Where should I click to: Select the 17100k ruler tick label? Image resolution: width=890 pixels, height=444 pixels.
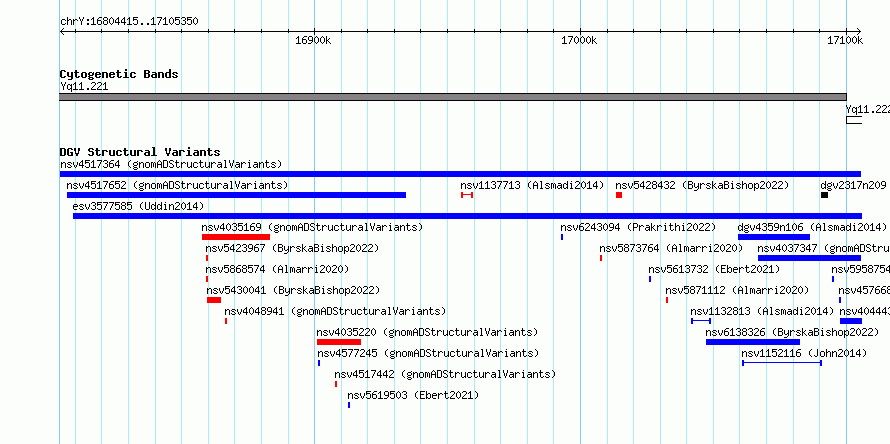click(x=845, y=41)
